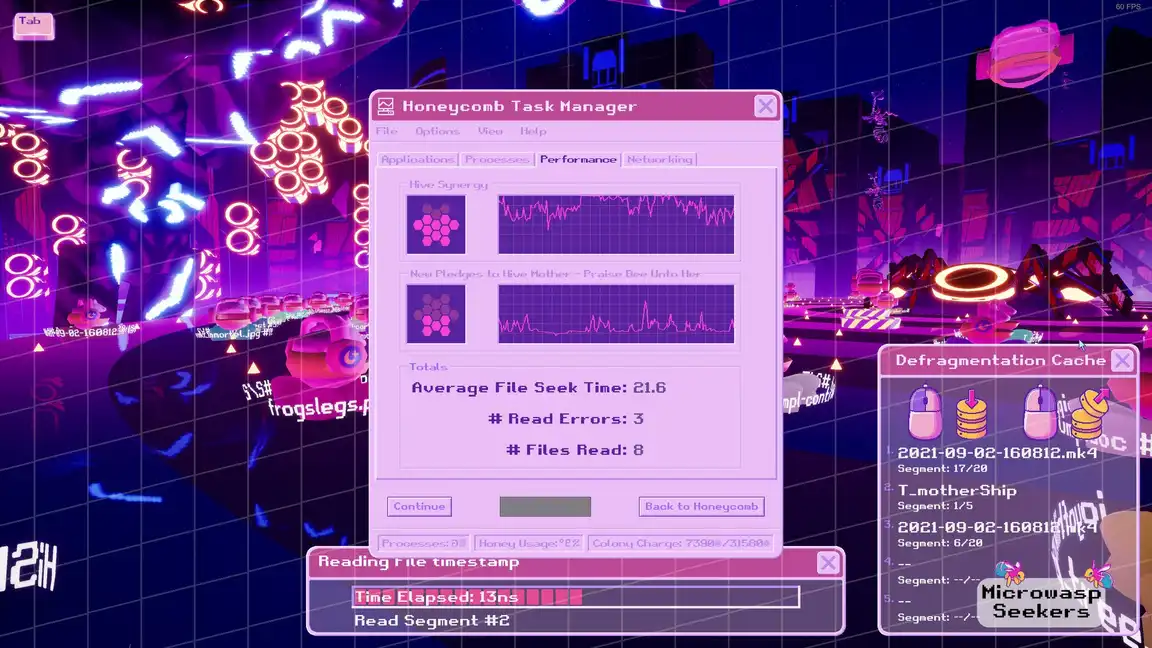Click the Hive Synergy honeycomb icon
This screenshot has width=1152, height=648.
pos(436,224)
